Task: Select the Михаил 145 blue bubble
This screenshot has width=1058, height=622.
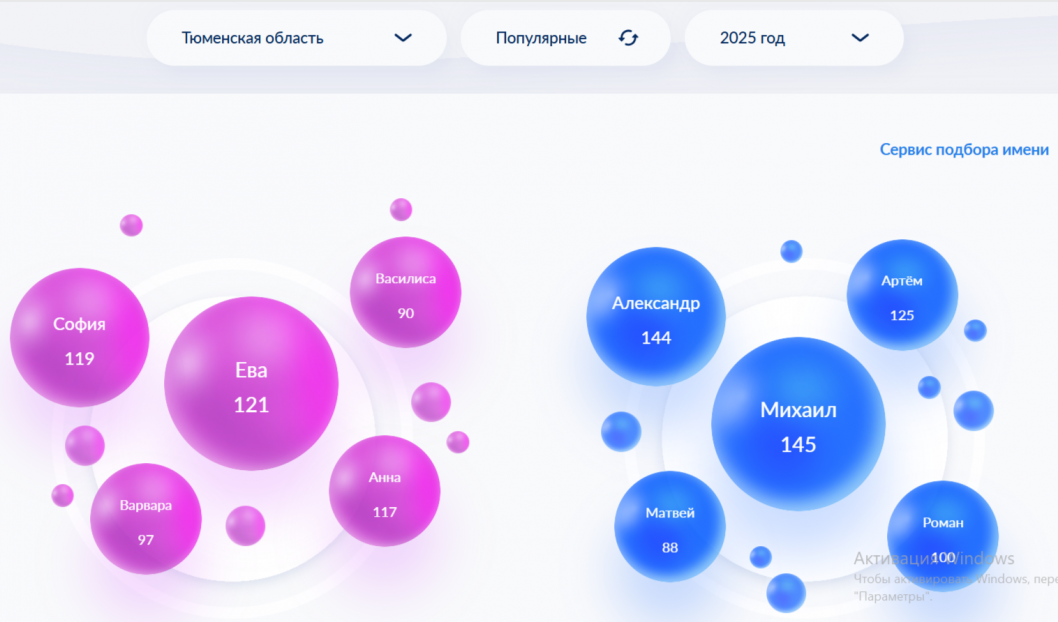Action: coord(798,424)
